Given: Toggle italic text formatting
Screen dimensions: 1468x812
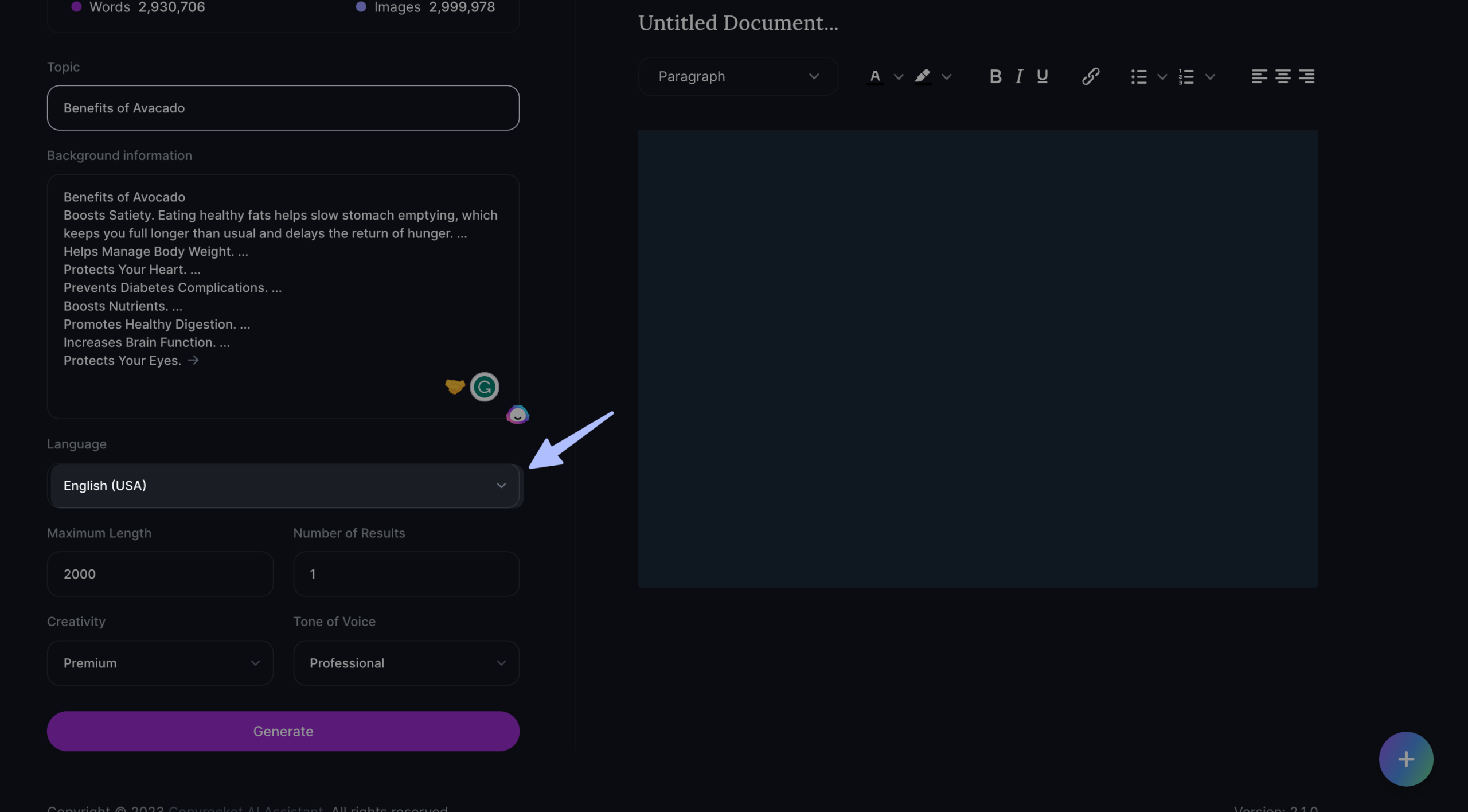Looking at the screenshot, I should click(1019, 76).
